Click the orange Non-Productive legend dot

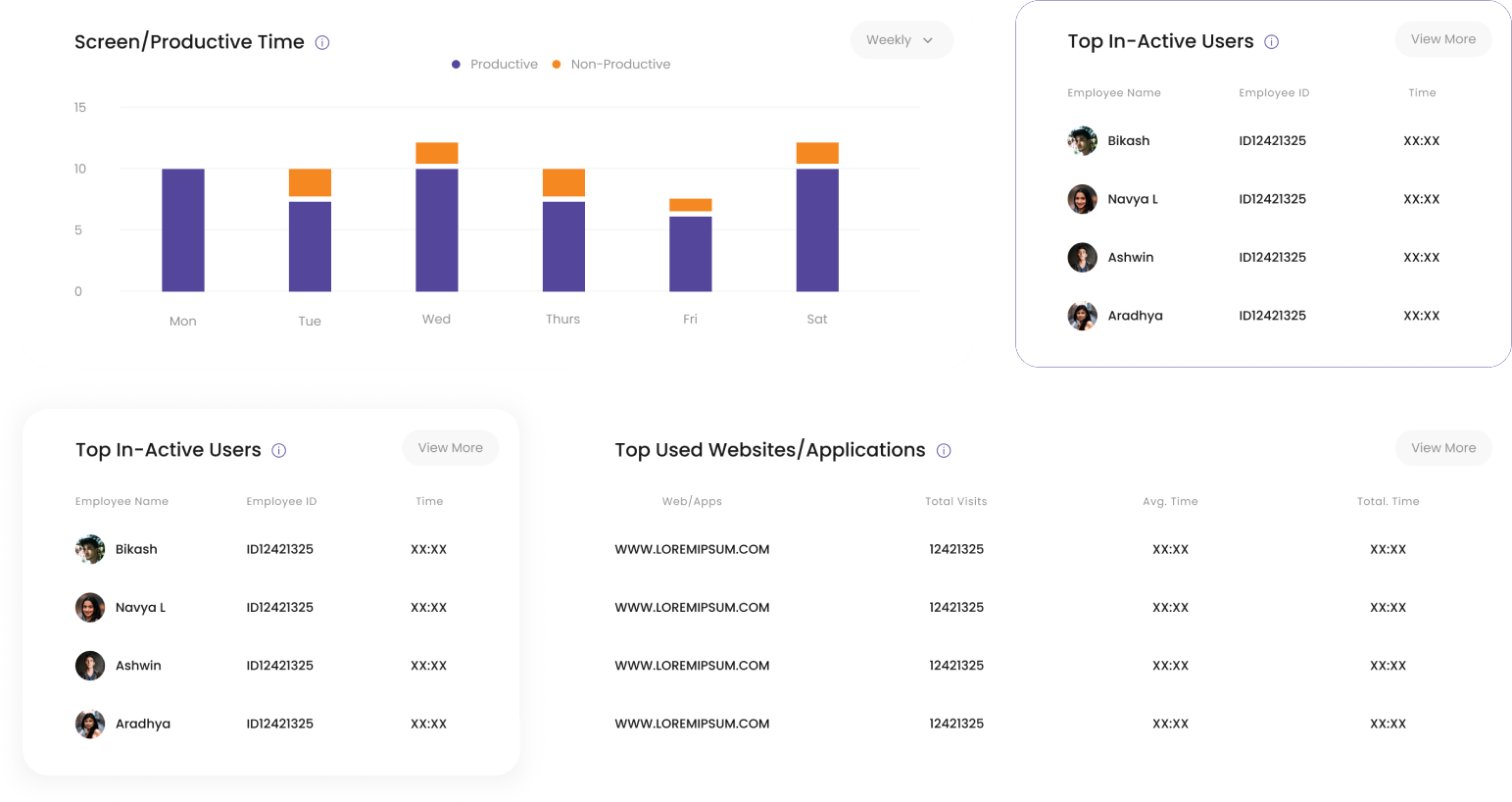[x=557, y=65]
